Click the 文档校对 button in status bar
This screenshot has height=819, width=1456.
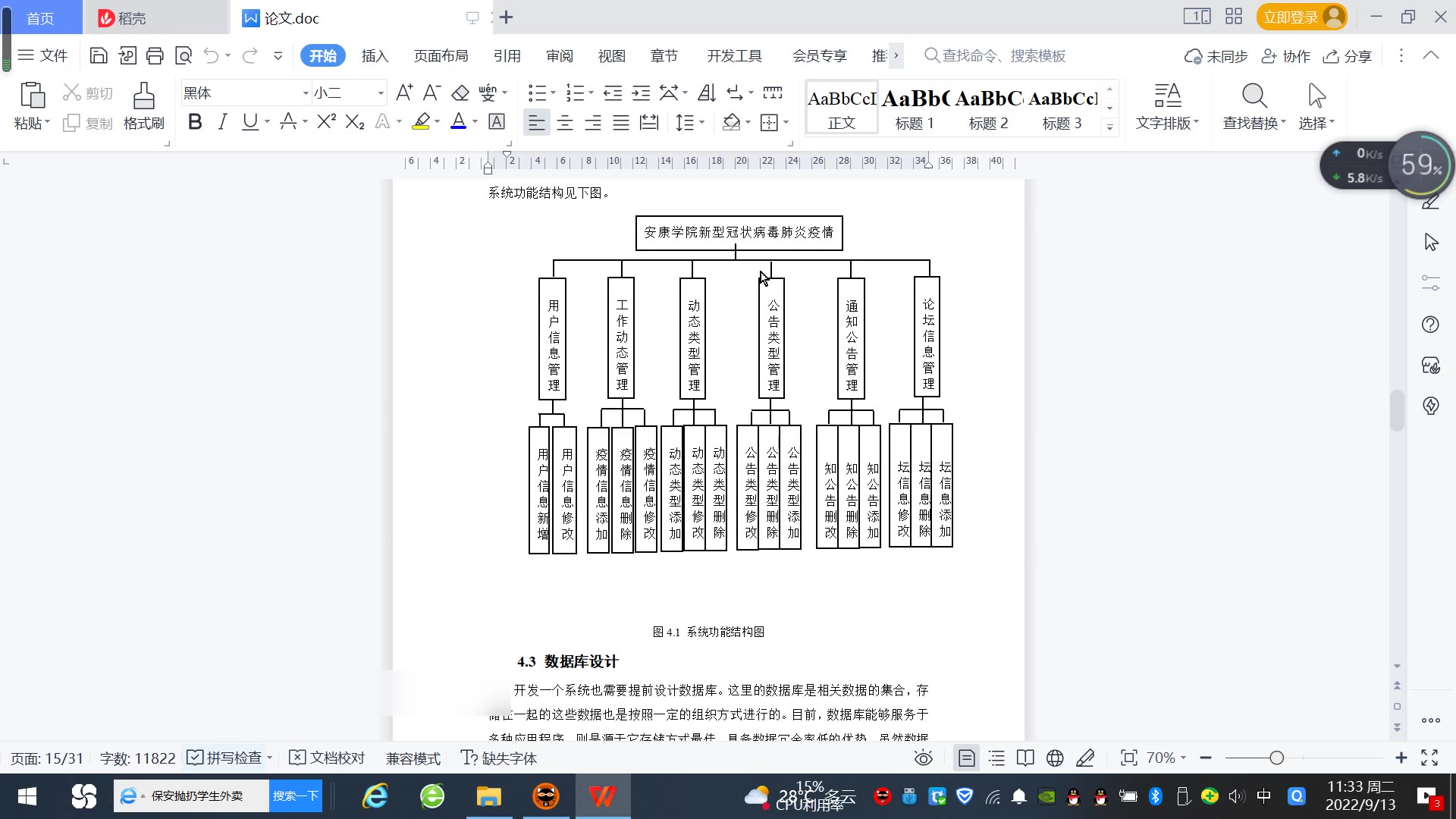[328, 758]
